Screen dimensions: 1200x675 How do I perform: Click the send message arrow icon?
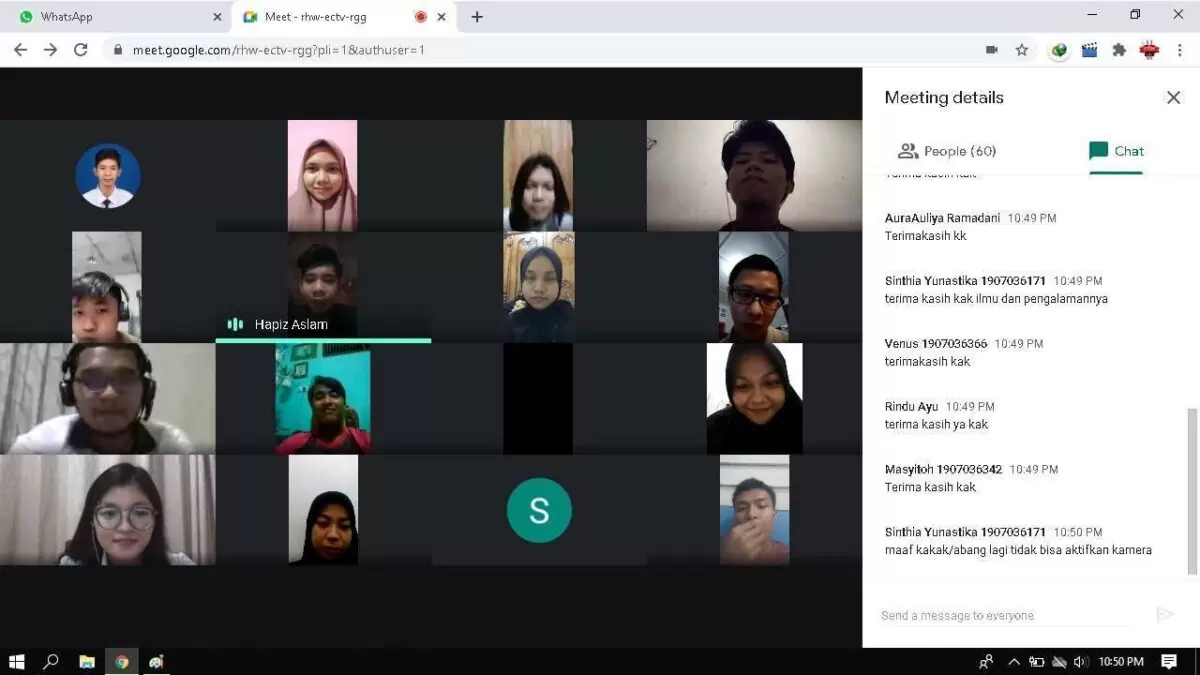click(1164, 614)
